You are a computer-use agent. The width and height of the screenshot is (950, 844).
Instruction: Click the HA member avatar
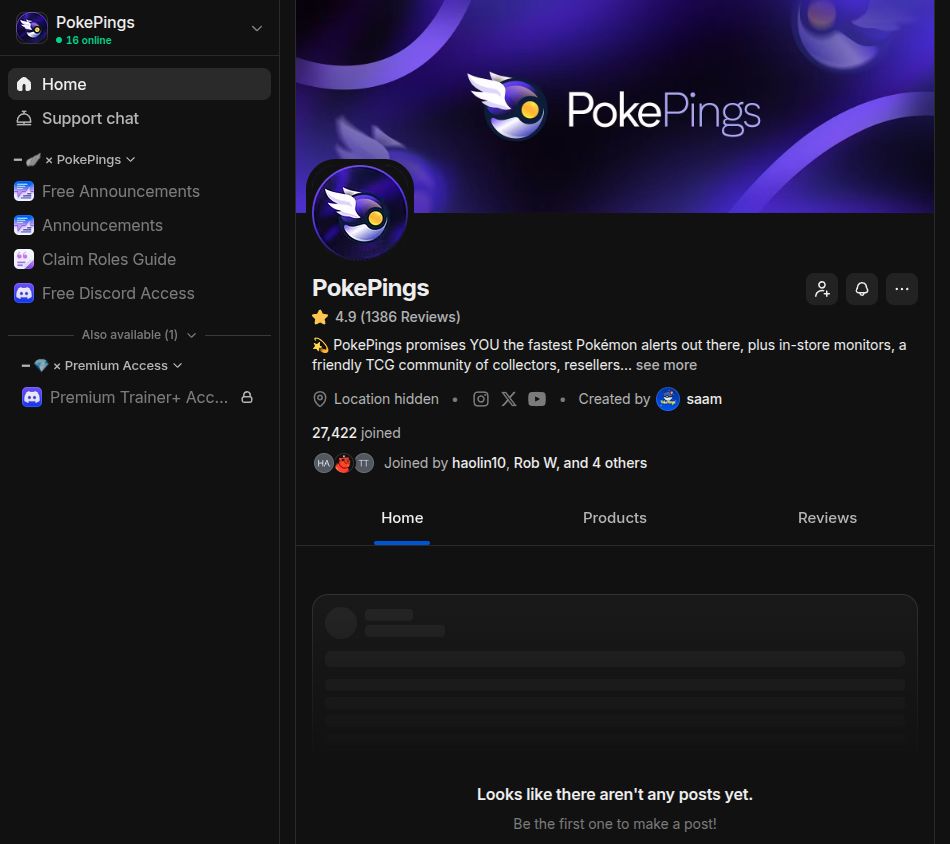(x=324, y=464)
